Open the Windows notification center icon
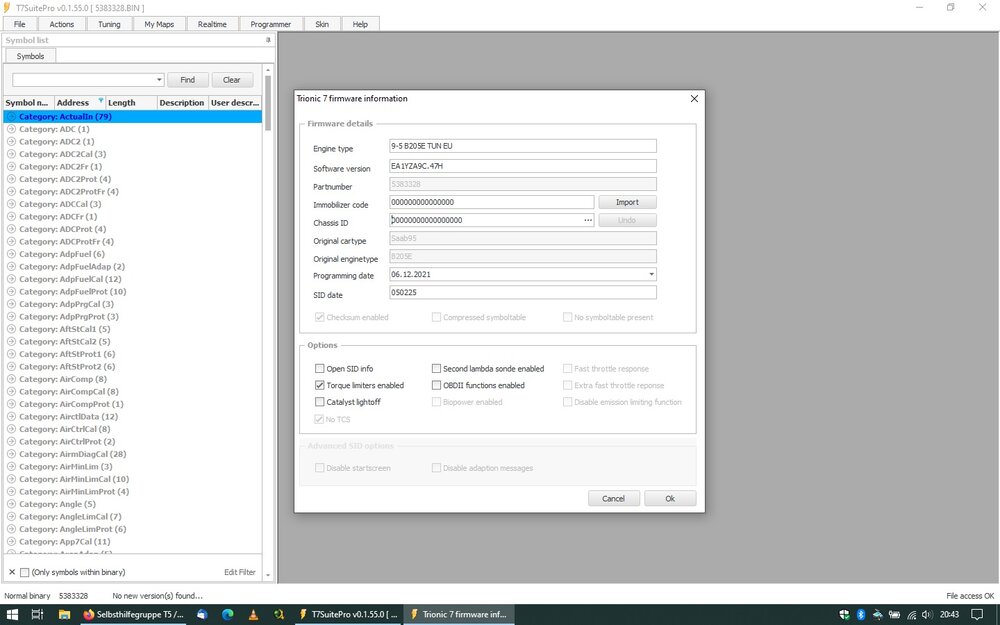1000x625 pixels. (x=977, y=615)
